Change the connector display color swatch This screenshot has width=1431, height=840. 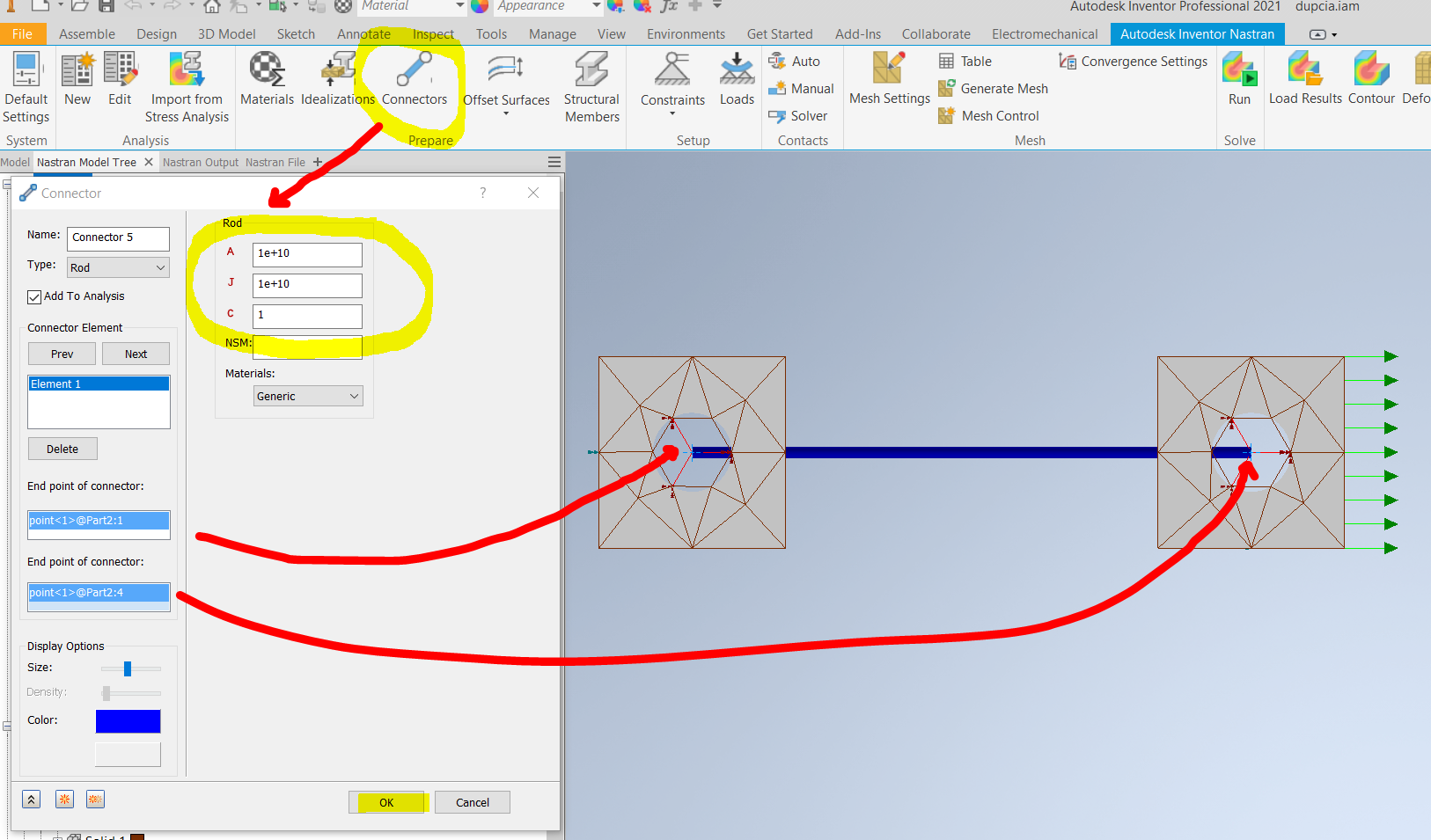(x=128, y=720)
